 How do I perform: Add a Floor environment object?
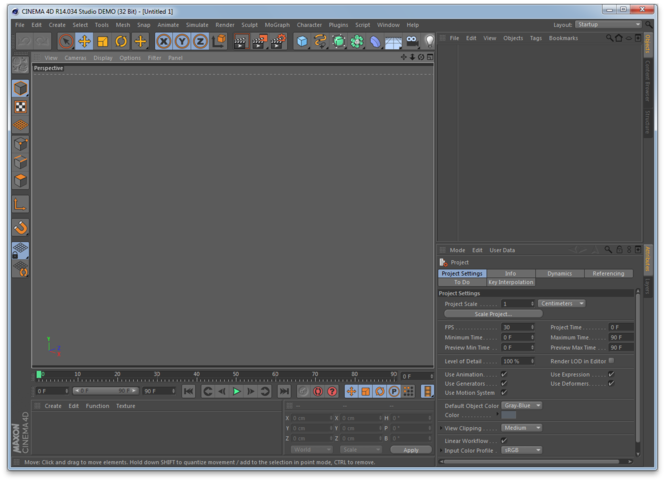tap(393, 41)
